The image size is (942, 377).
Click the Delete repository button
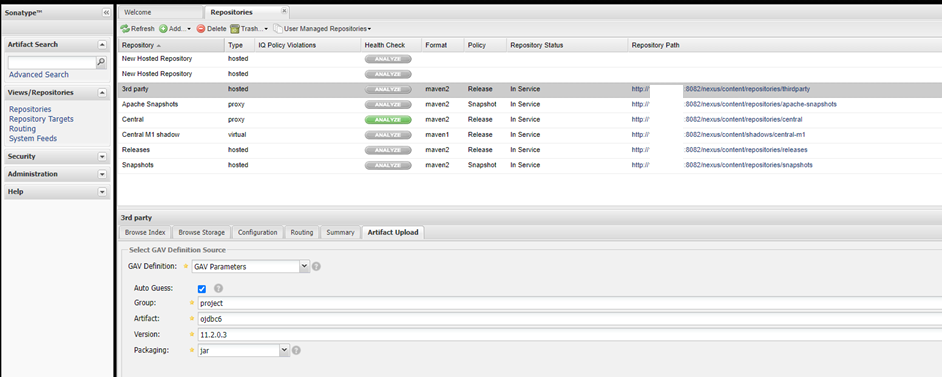tap(211, 29)
